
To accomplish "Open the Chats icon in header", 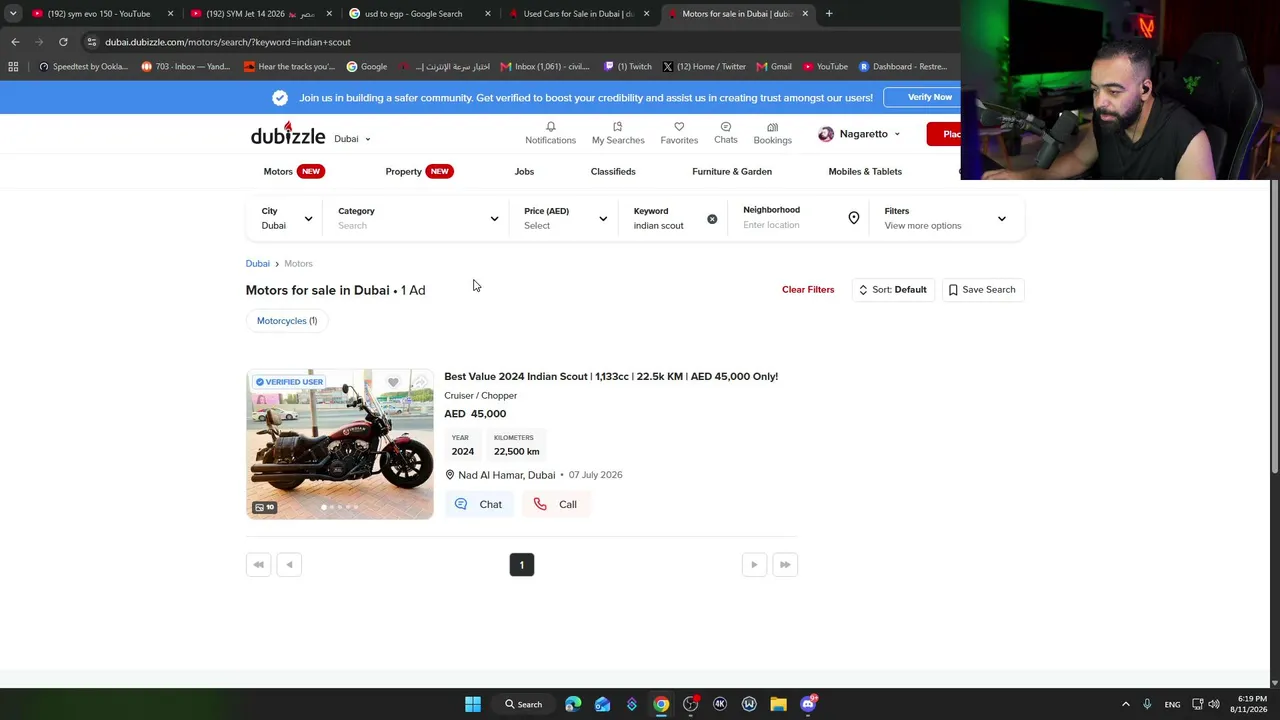I will pos(726,133).
